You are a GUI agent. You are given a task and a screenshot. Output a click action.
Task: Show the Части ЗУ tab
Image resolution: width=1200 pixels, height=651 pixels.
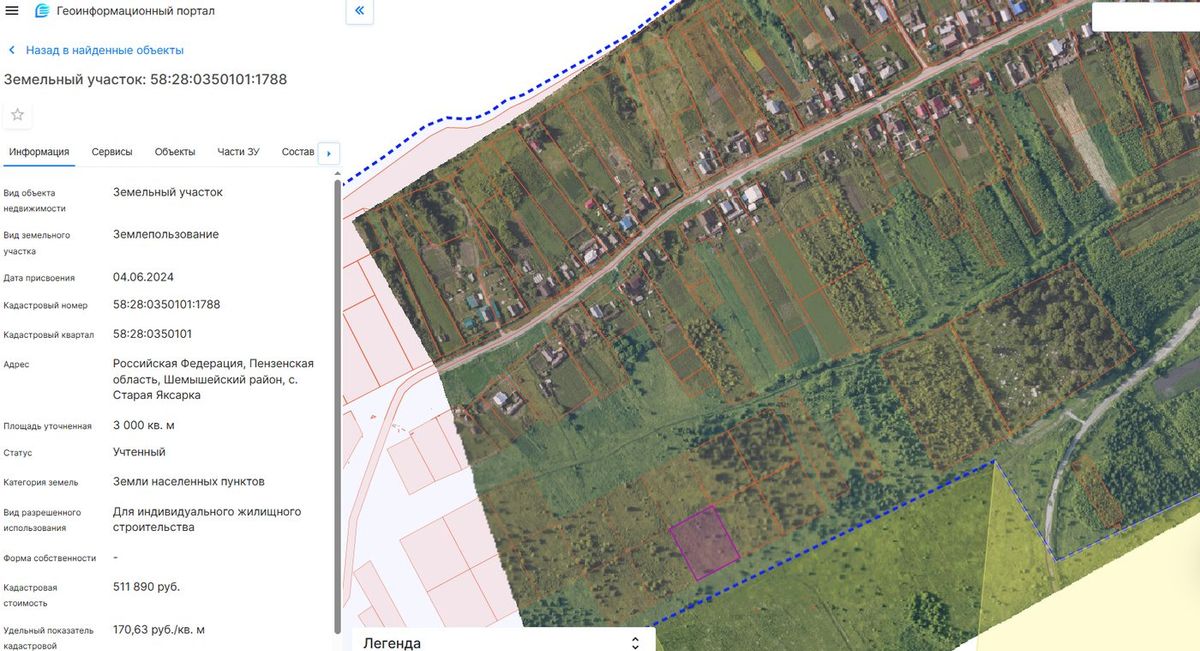239,152
